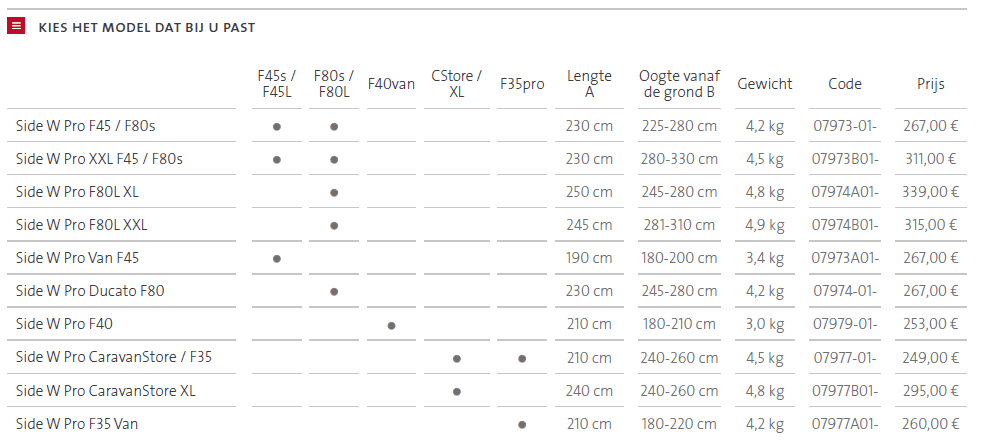981x448 pixels.
Task: Click the KIES HET MODEL DAT BIJ U PAST heading
Action: point(146,28)
